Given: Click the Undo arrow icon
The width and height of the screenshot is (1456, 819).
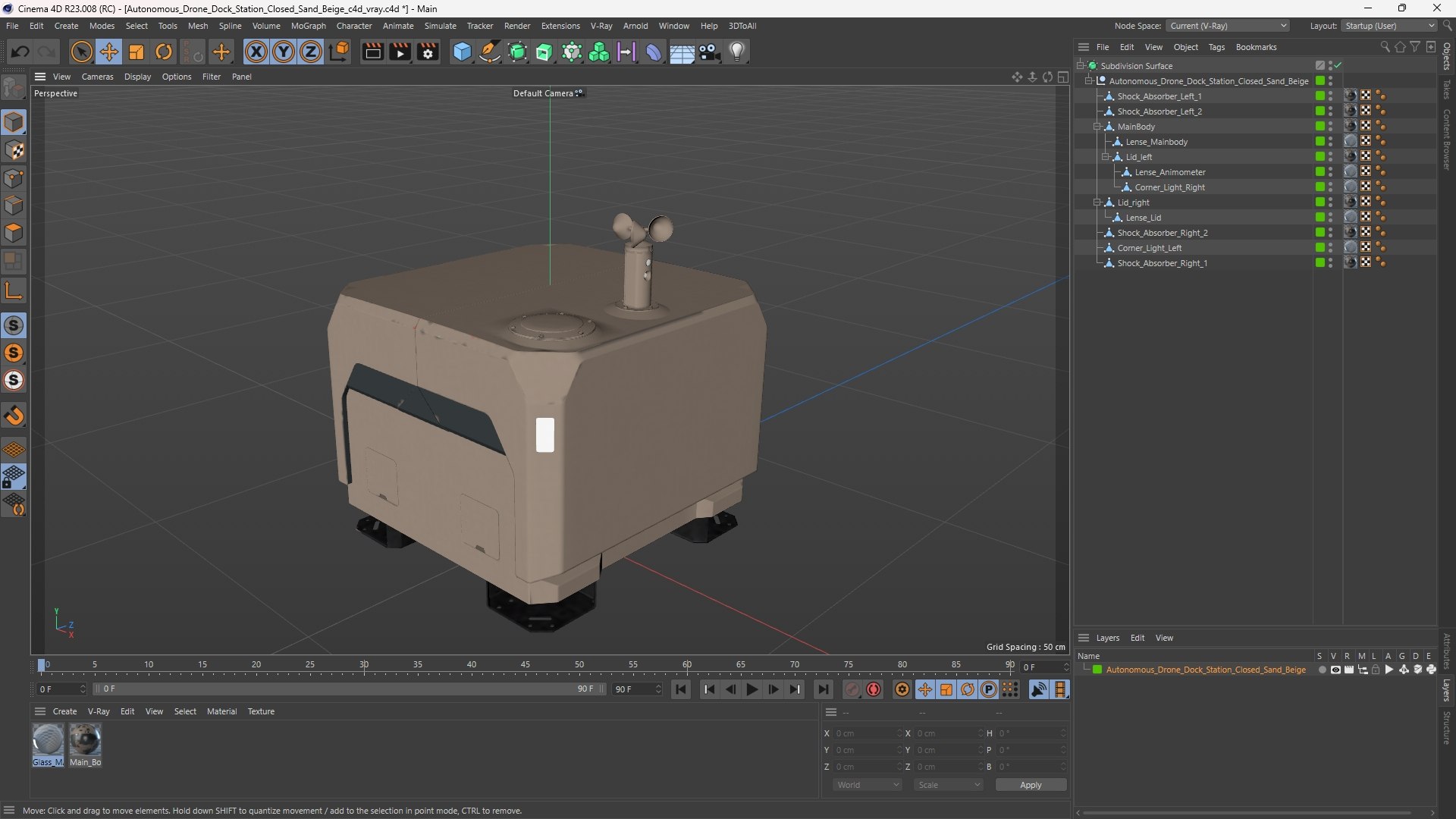Looking at the screenshot, I should pos(20,52).
